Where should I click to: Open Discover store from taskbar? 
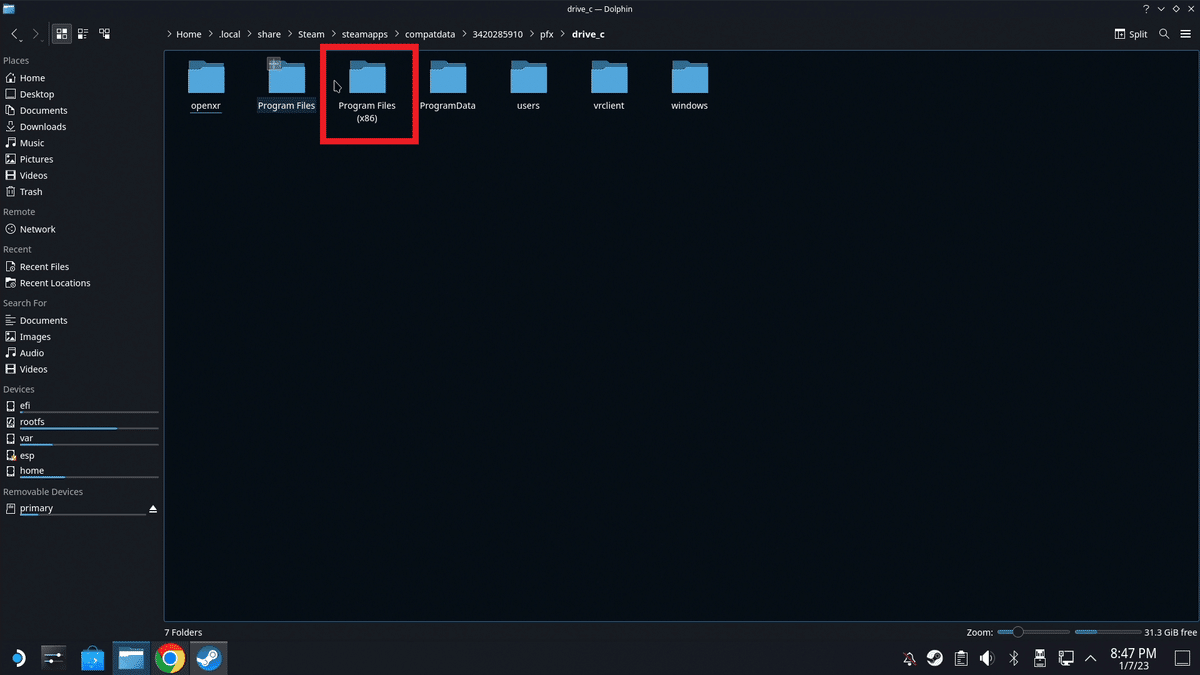click(x=92, y=658)
